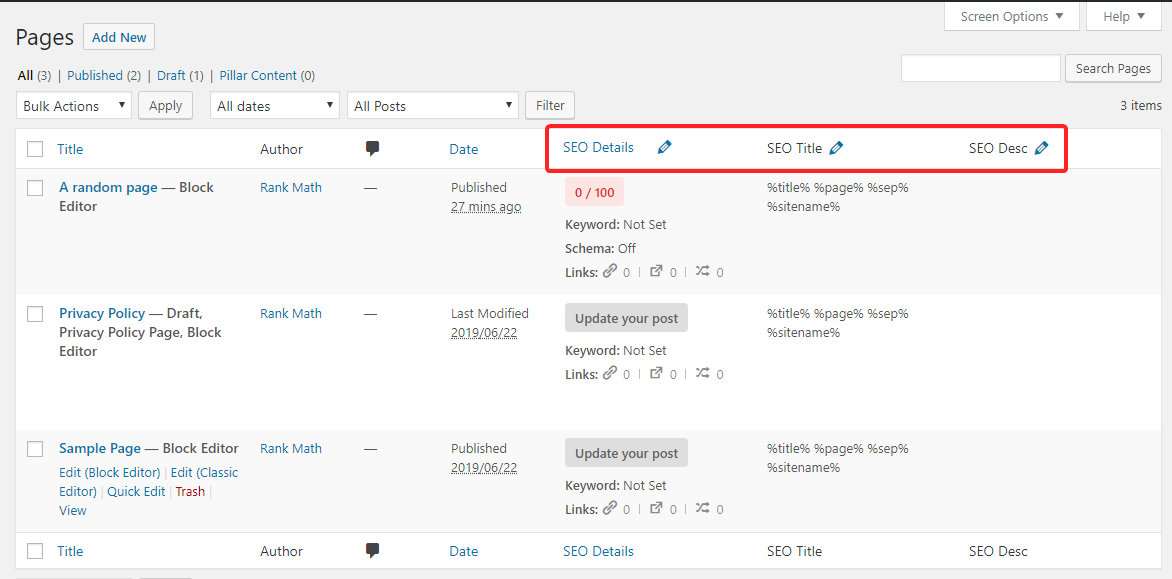Click the pencil edit icon beside SEO Desc

tap(1041, 148)
